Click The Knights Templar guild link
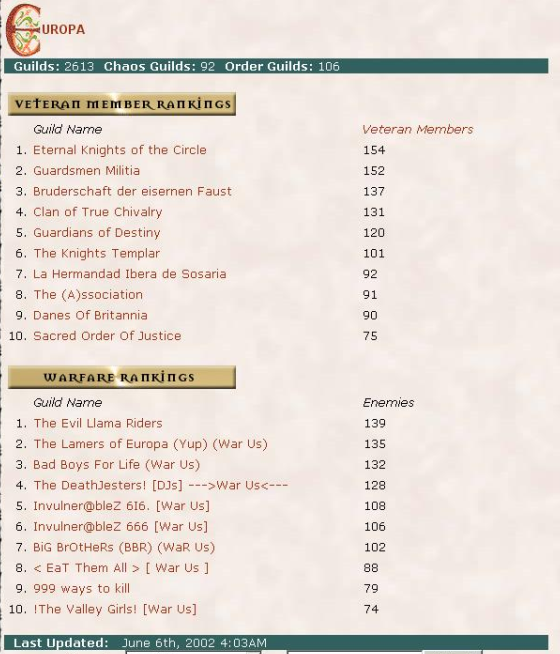 tap(97, 254)
